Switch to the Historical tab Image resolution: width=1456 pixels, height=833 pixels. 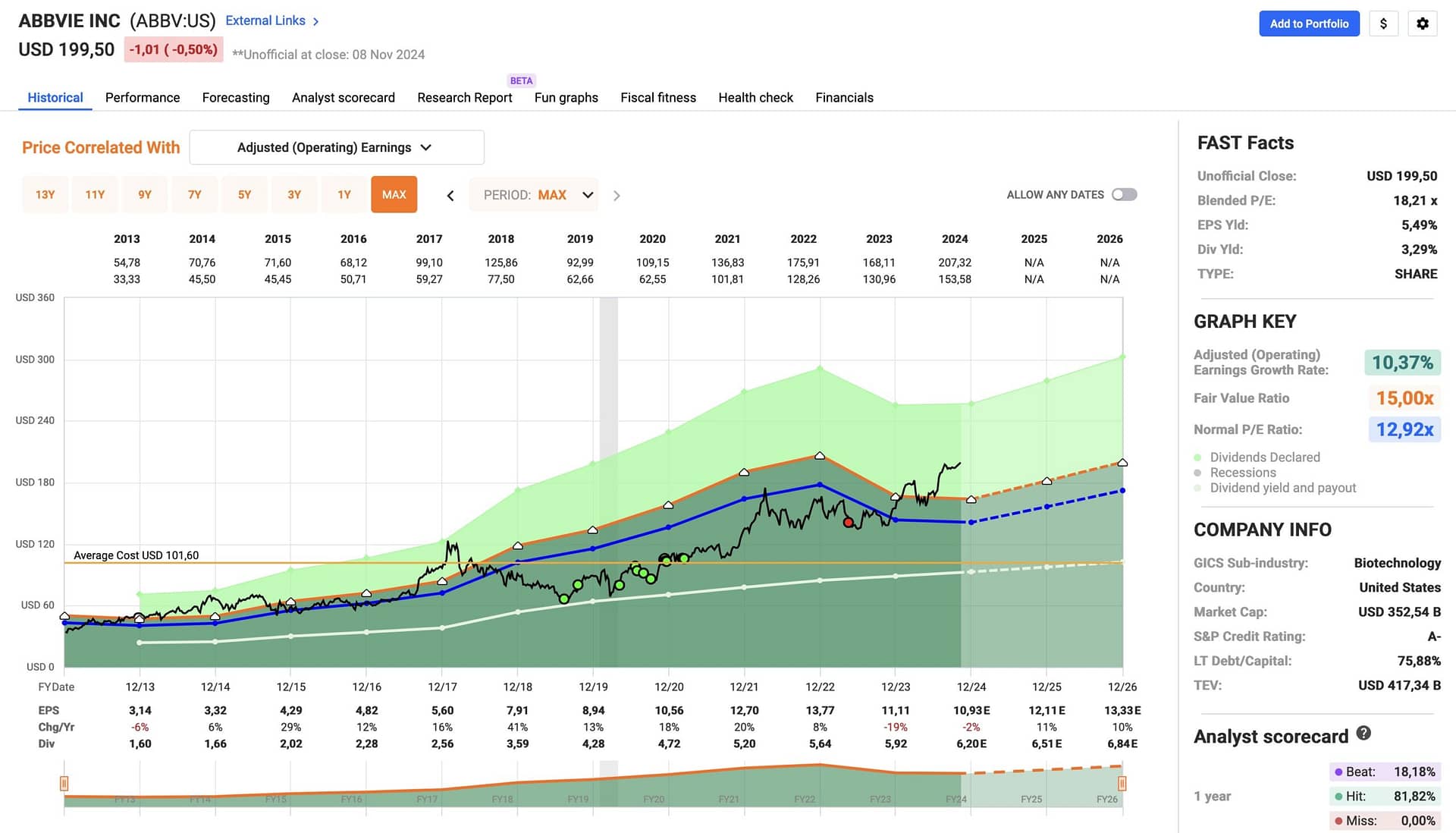(x=55, y=97)
